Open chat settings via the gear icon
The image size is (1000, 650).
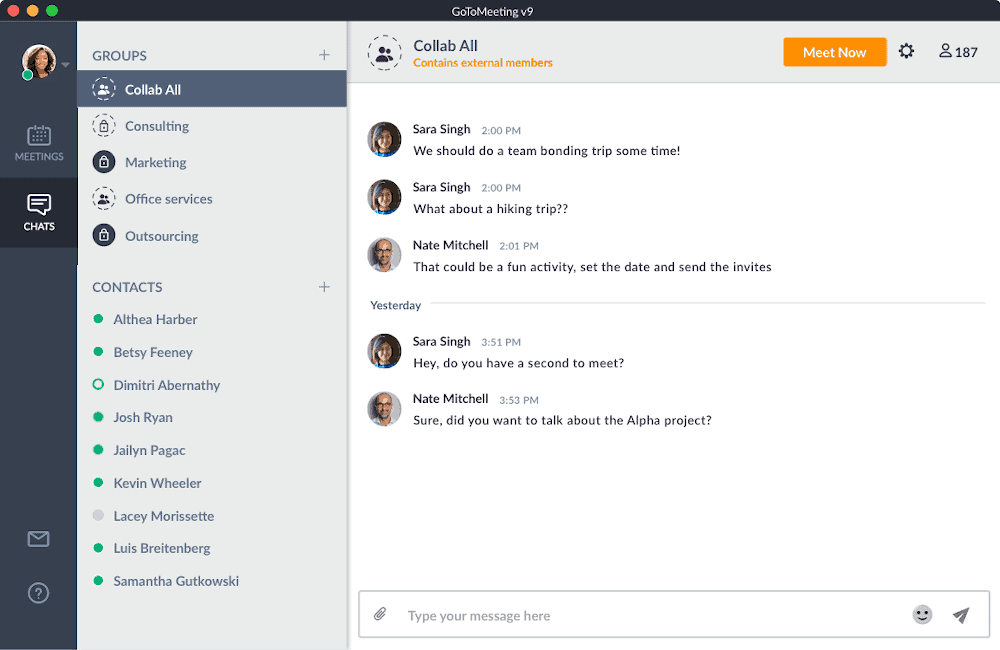[x=906, y=51]
